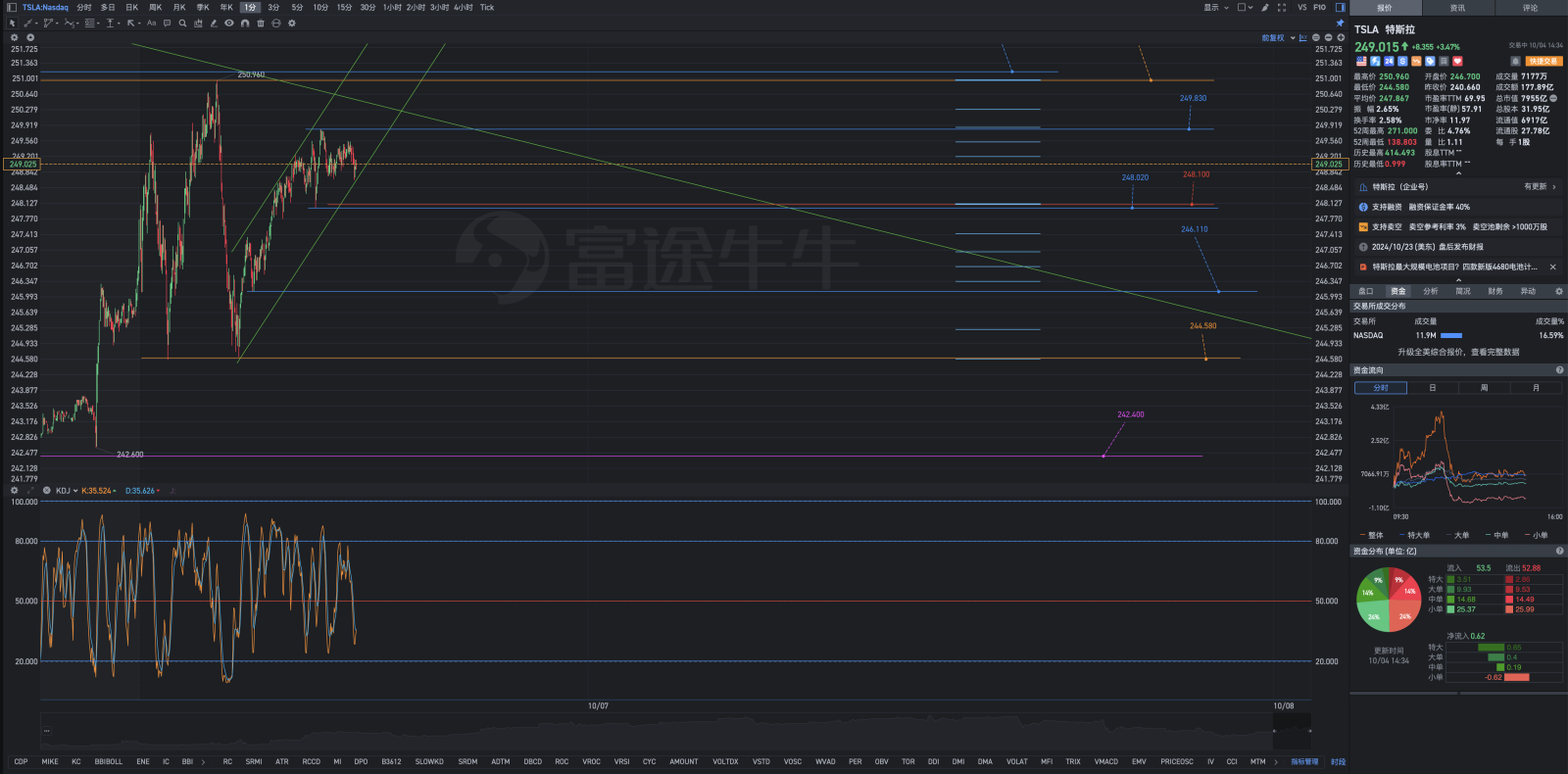
Task: Delete drawings with the trash icon
Action: click(x=261, y=23)
